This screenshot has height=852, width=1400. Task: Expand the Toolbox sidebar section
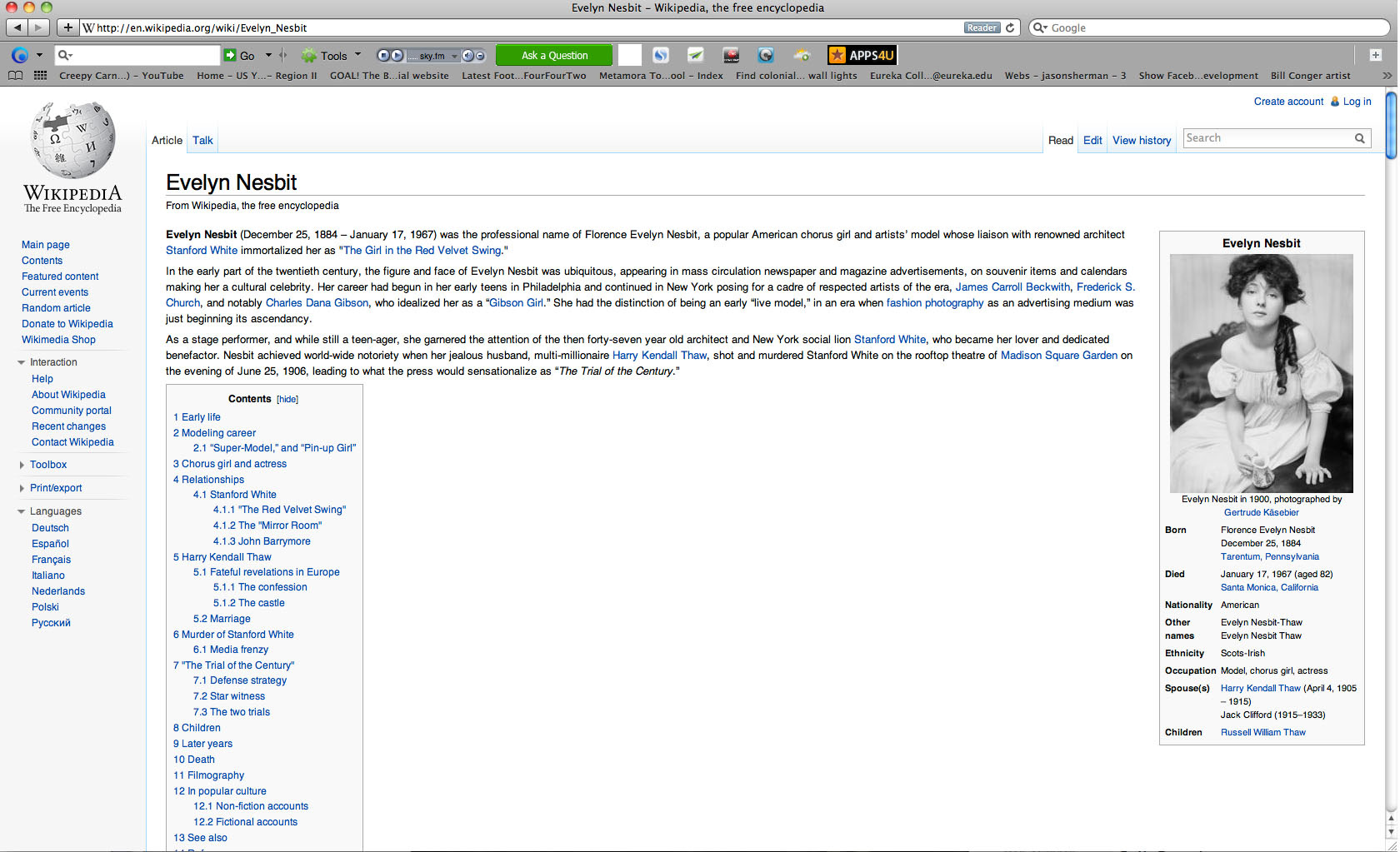point(47,465)
